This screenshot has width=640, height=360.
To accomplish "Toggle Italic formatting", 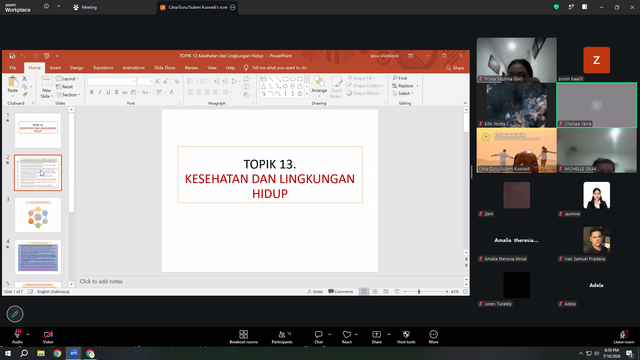I will click(100, 92).
